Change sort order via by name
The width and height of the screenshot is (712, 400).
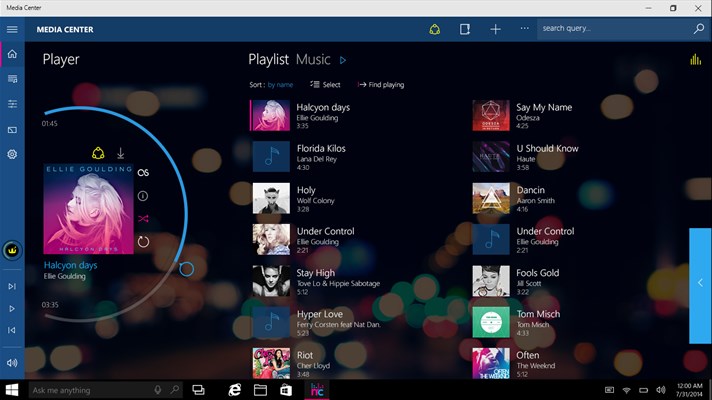pos(280,85)
